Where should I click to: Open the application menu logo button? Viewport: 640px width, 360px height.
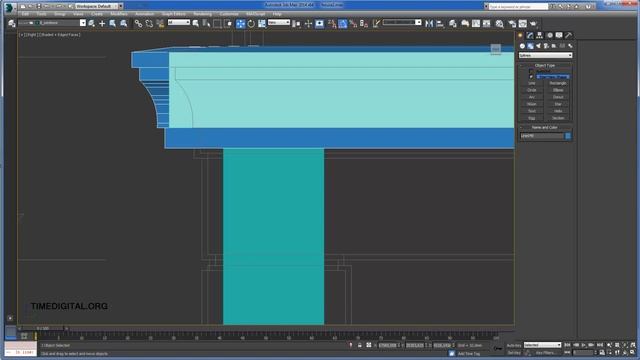[9, 7]
